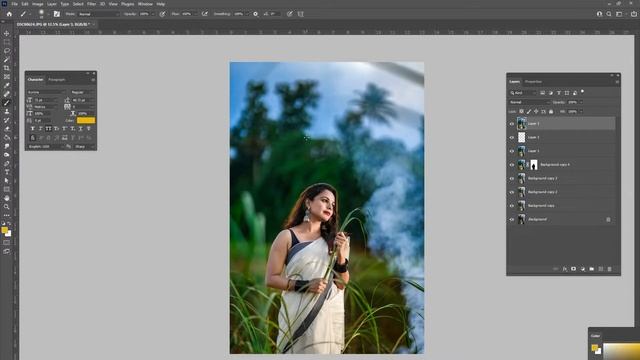Click the smoothing options gear icon
Screen dimensions: 640x360
(256, 14)
